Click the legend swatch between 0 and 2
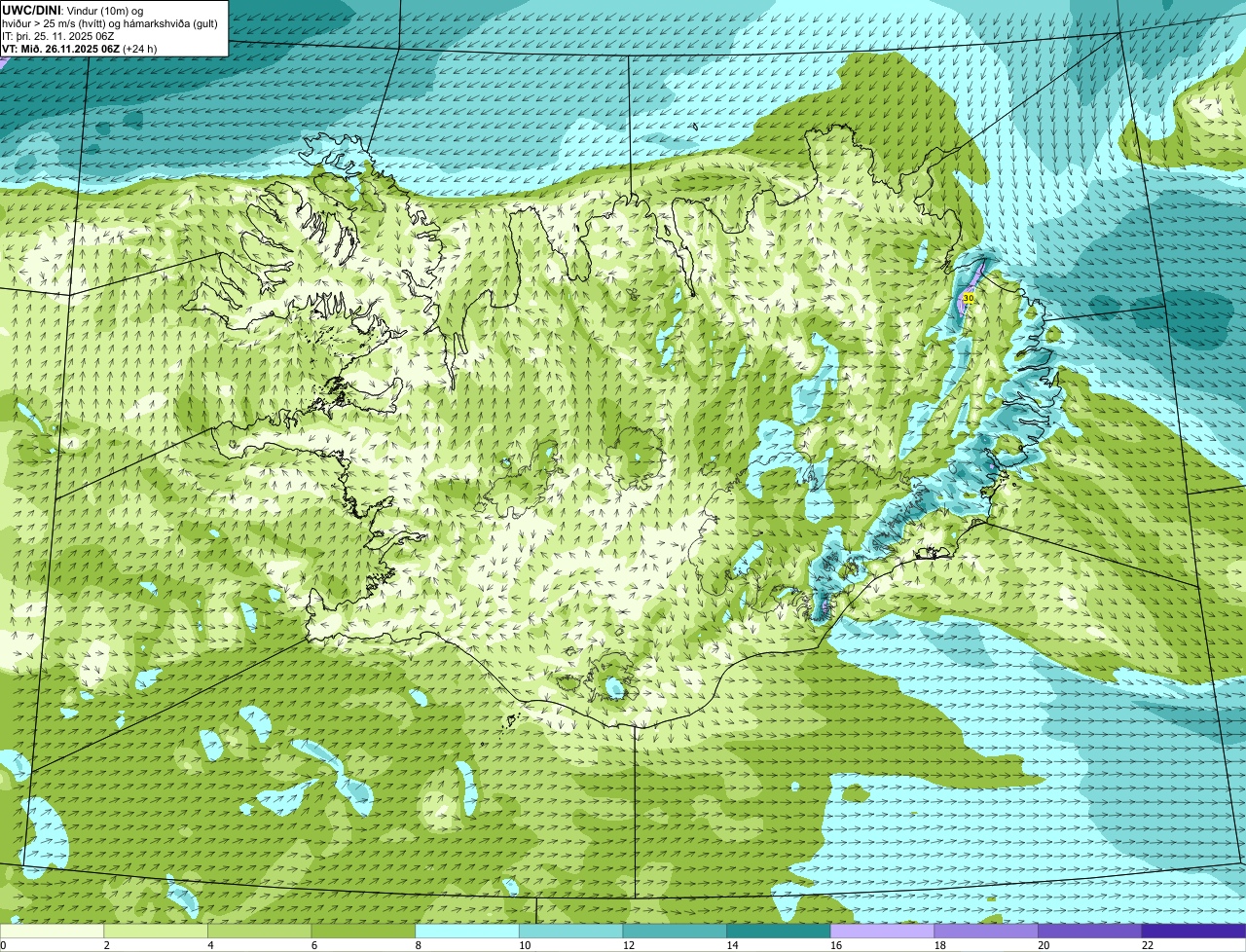The height and width of the screenshot is (952, 1246). pyautogui.click(x=52, y=931)
